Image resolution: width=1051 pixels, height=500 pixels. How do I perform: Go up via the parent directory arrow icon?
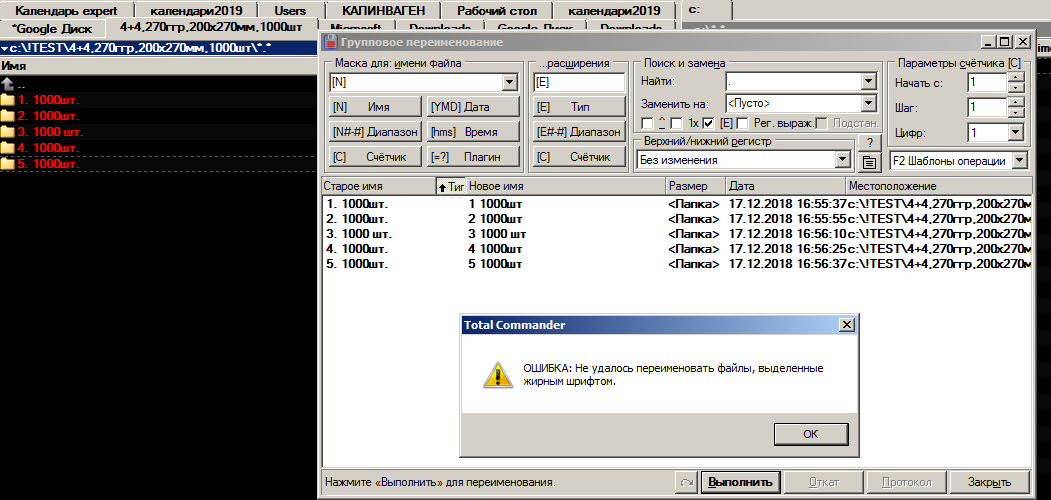(x=7, y=84)
